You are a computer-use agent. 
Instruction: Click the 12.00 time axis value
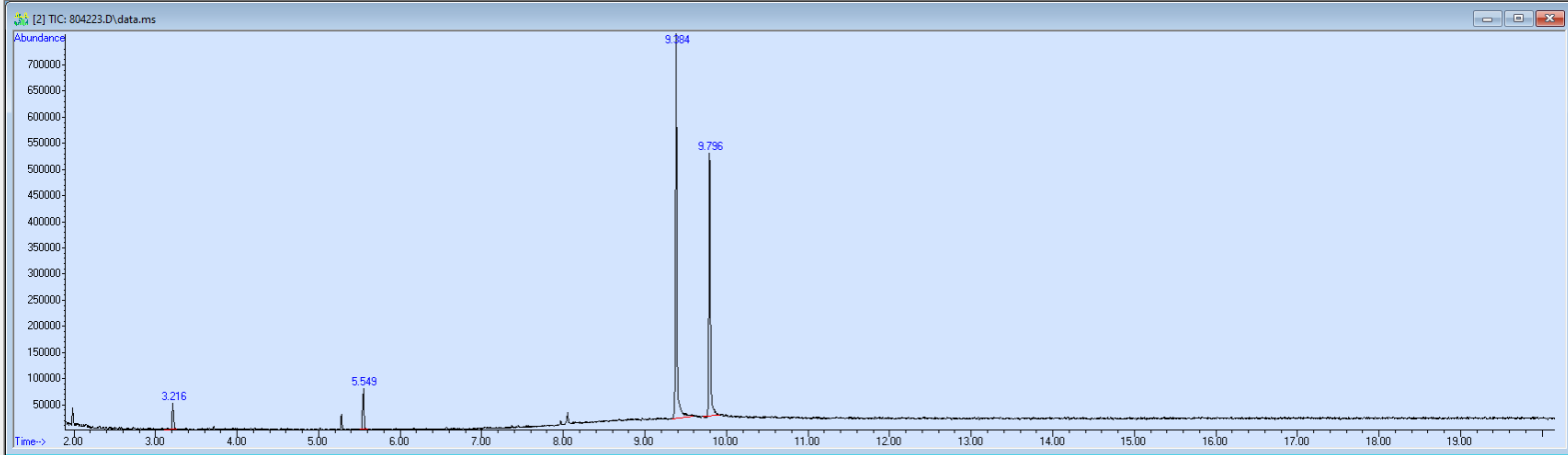[x=889, y=441]
